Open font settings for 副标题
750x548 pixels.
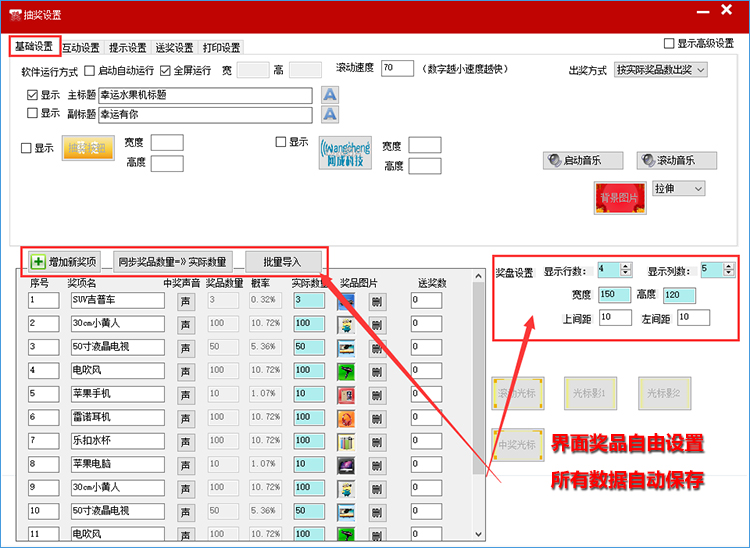tap(330, 115)
